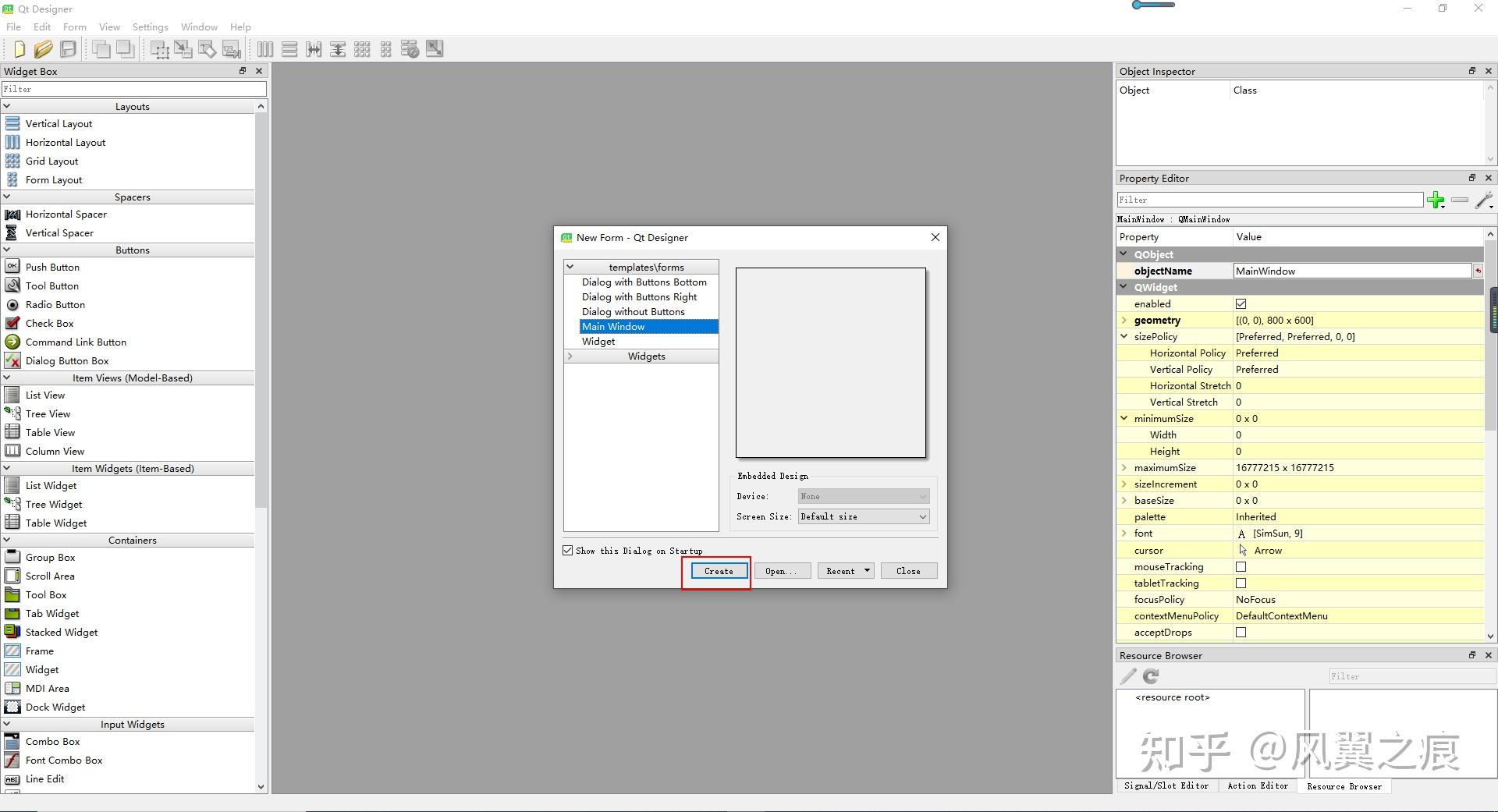Collapse the Layouts category in Widget Box

7,106
